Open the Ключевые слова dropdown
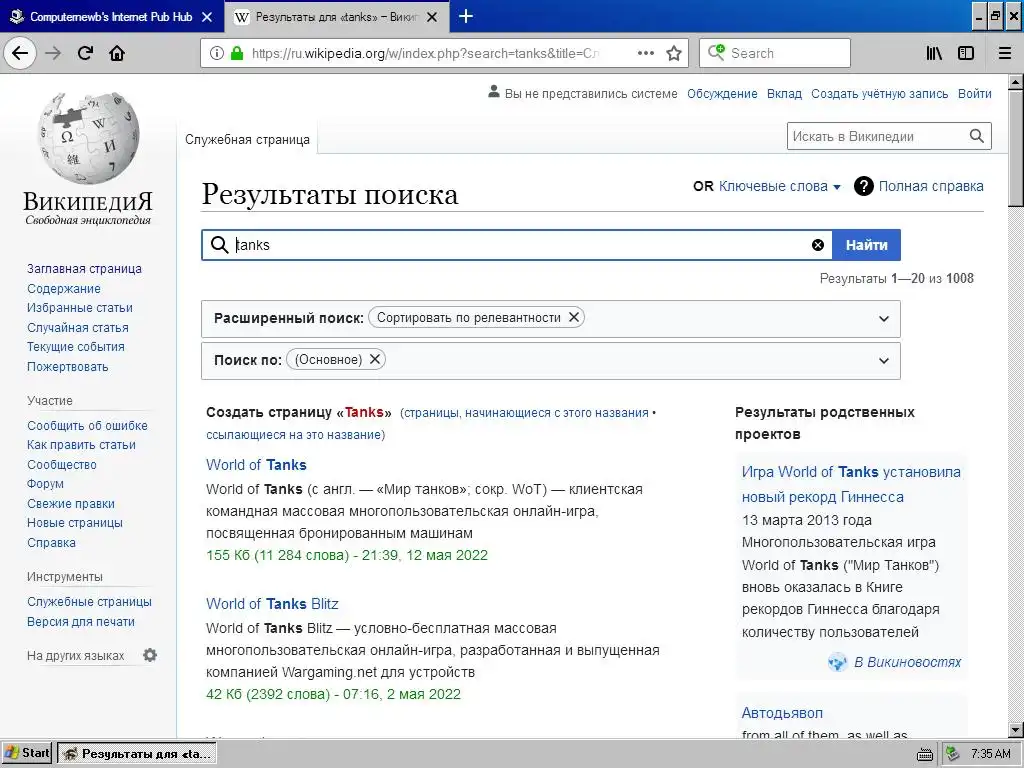 (780, 186)
